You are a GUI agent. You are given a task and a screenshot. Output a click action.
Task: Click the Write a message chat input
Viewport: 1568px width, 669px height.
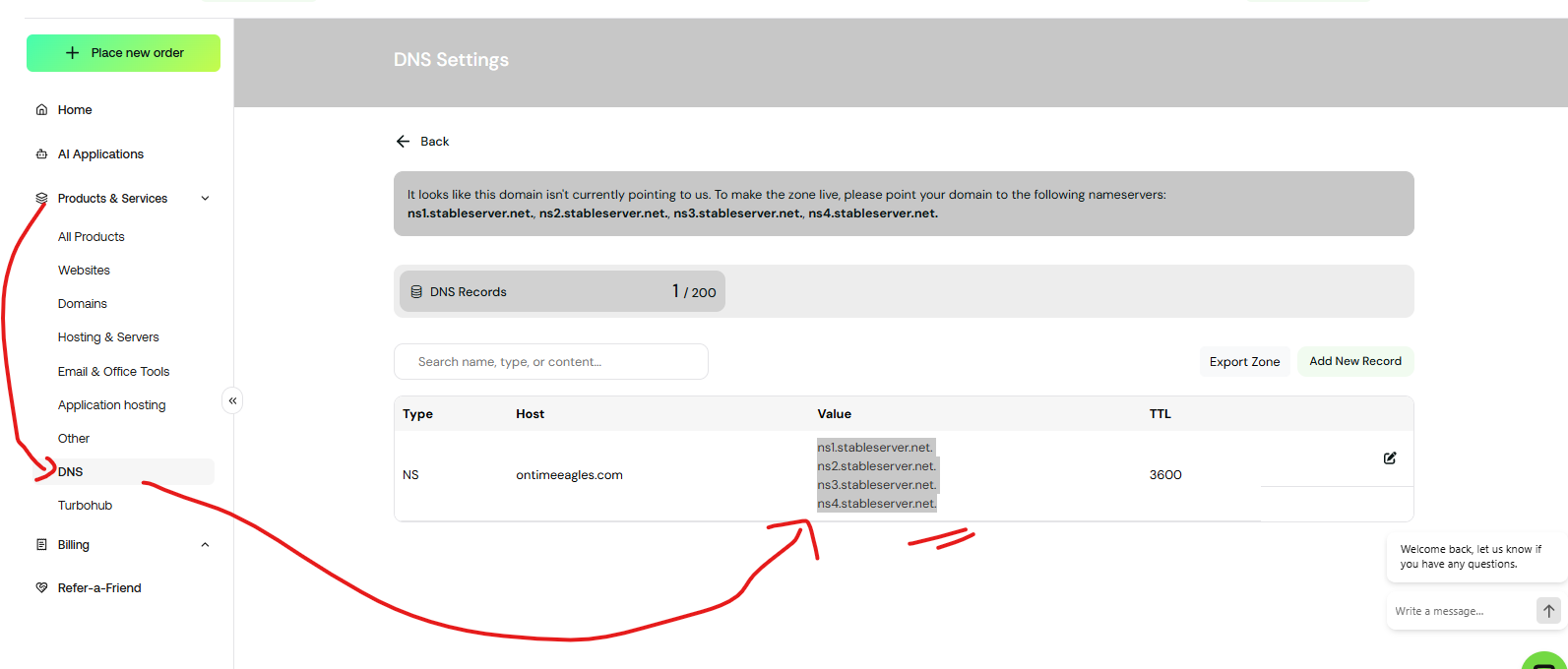1459,611
